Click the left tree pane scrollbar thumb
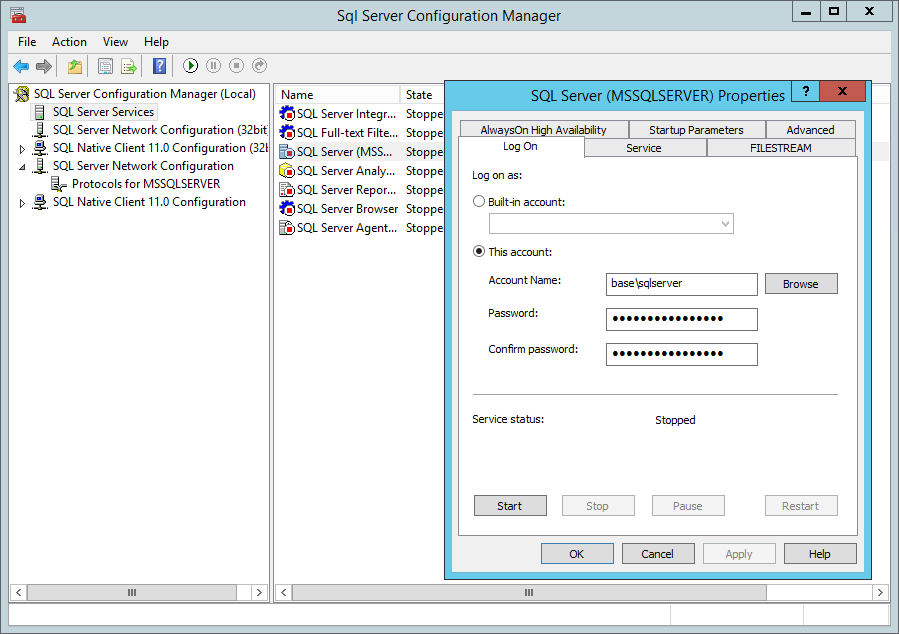The width and height of the screenshot is (899, 634). pos(132,592)
